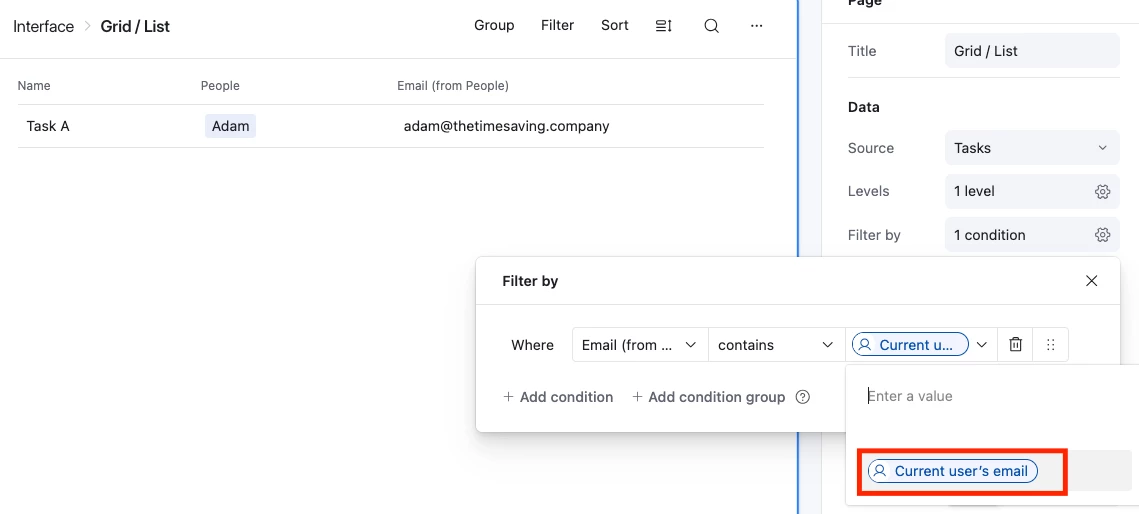The image size is (1139, 514).
Task: Click Add condition group button
Action: [x=709, y=397]
